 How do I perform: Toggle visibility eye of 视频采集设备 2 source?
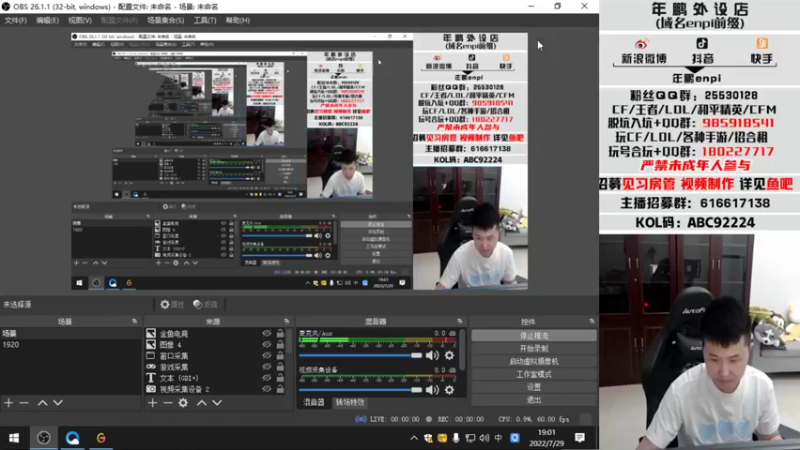(266, 389)
